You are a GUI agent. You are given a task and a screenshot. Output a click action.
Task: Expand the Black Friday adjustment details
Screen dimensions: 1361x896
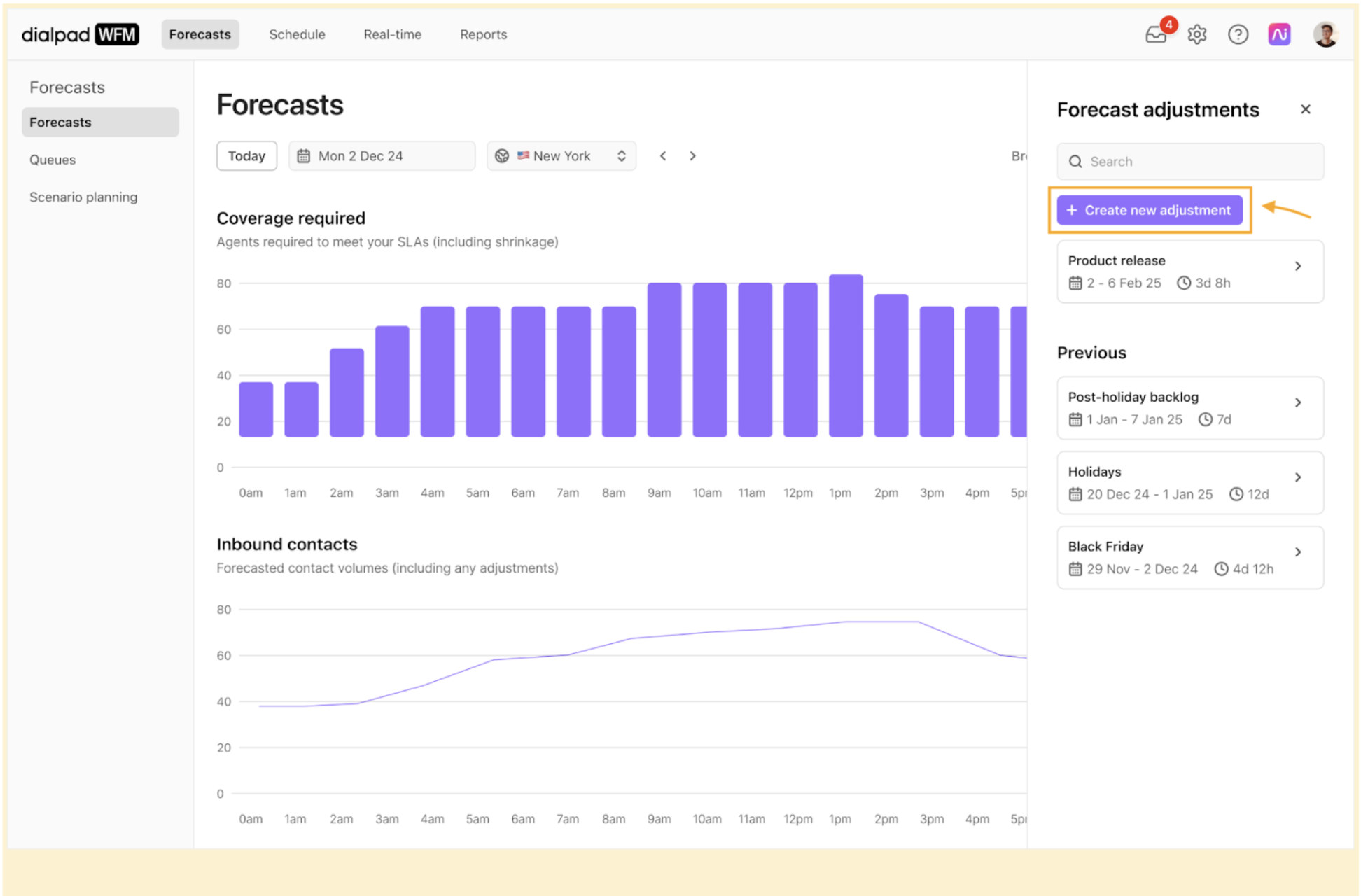click(x=1299, y=552)
